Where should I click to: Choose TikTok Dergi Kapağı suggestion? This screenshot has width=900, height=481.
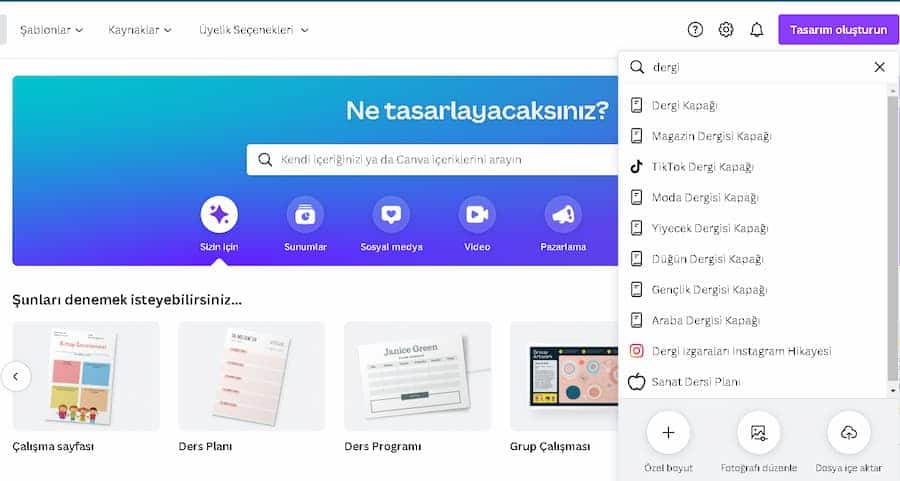coord(702,167)
